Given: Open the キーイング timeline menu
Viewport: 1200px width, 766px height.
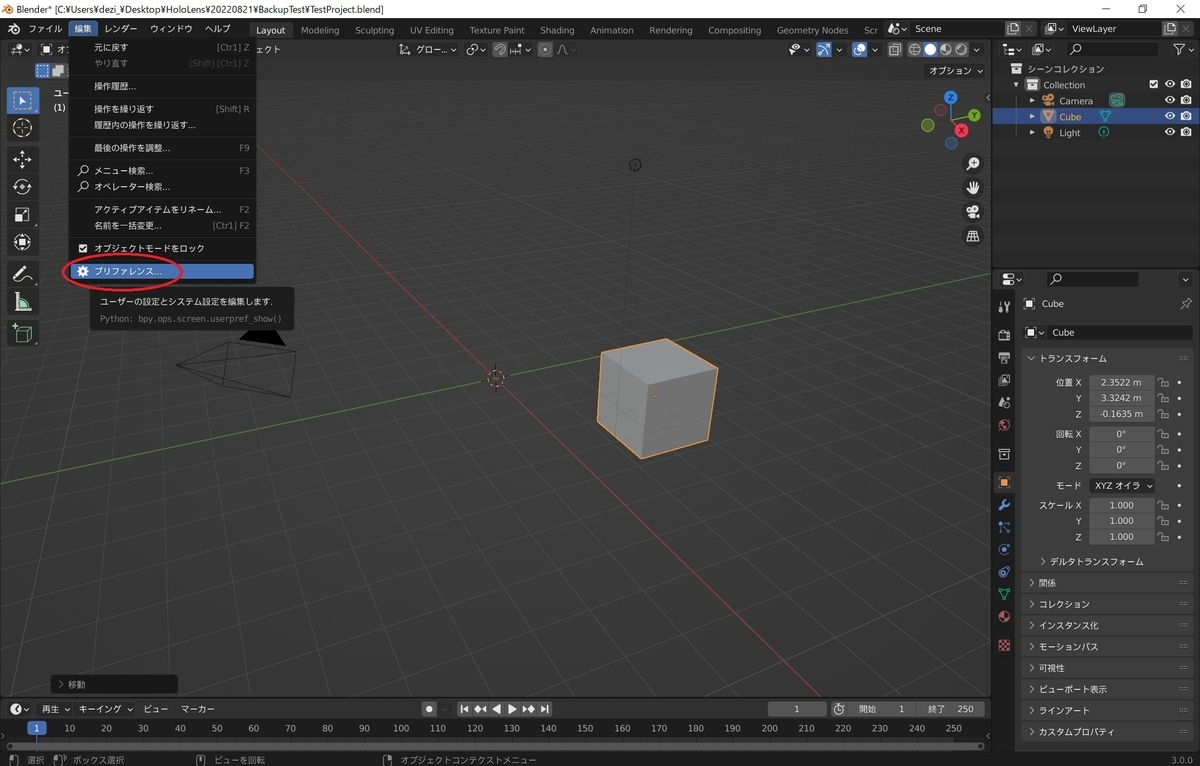Looking at the screenshot, I should [x=105, y=709].
